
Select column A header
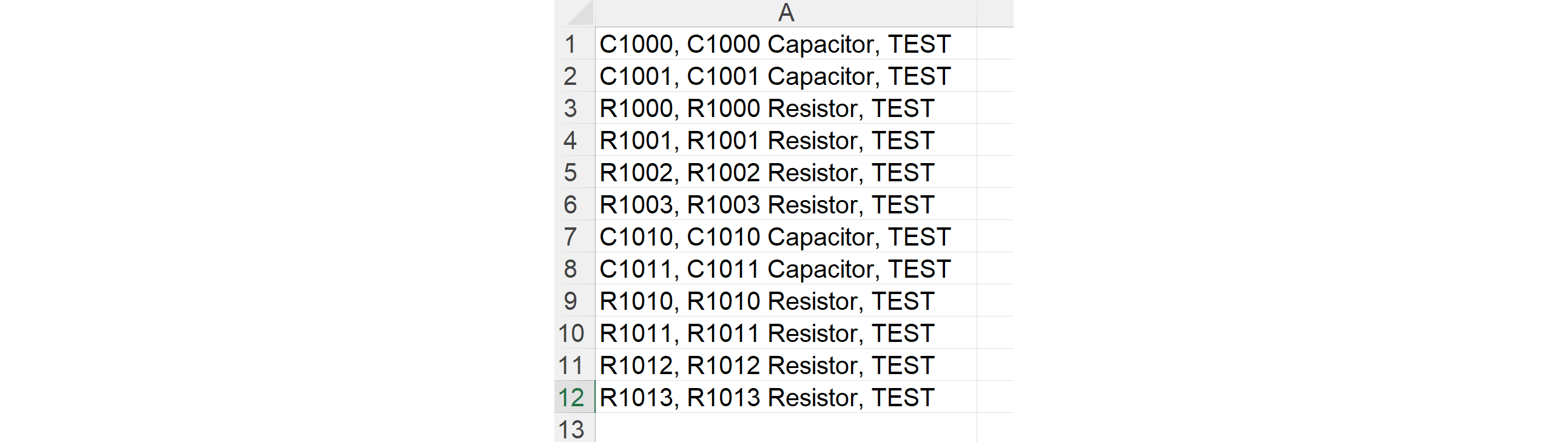pyautogui.click(x=786, y=13)
